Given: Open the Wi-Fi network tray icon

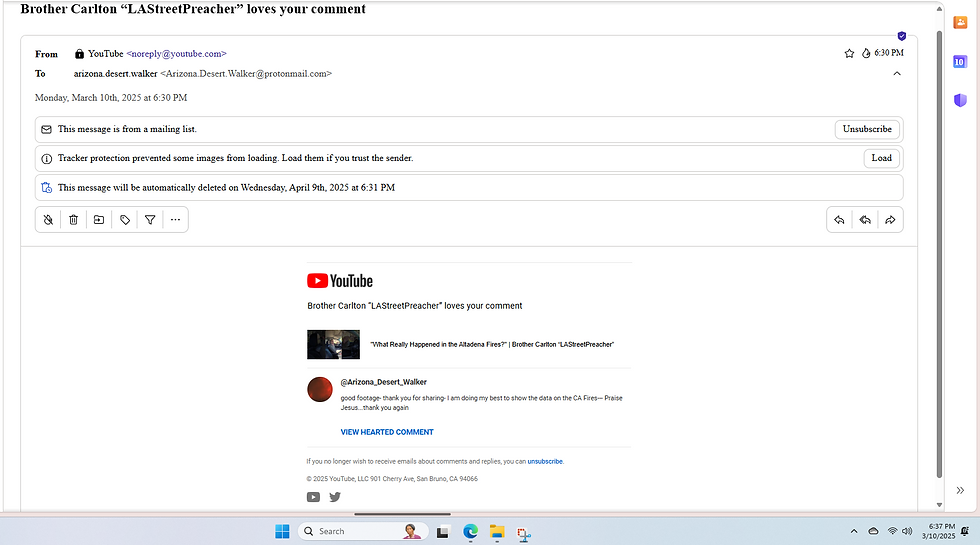Looking at the screenshot, I should [x=892, y=531].
